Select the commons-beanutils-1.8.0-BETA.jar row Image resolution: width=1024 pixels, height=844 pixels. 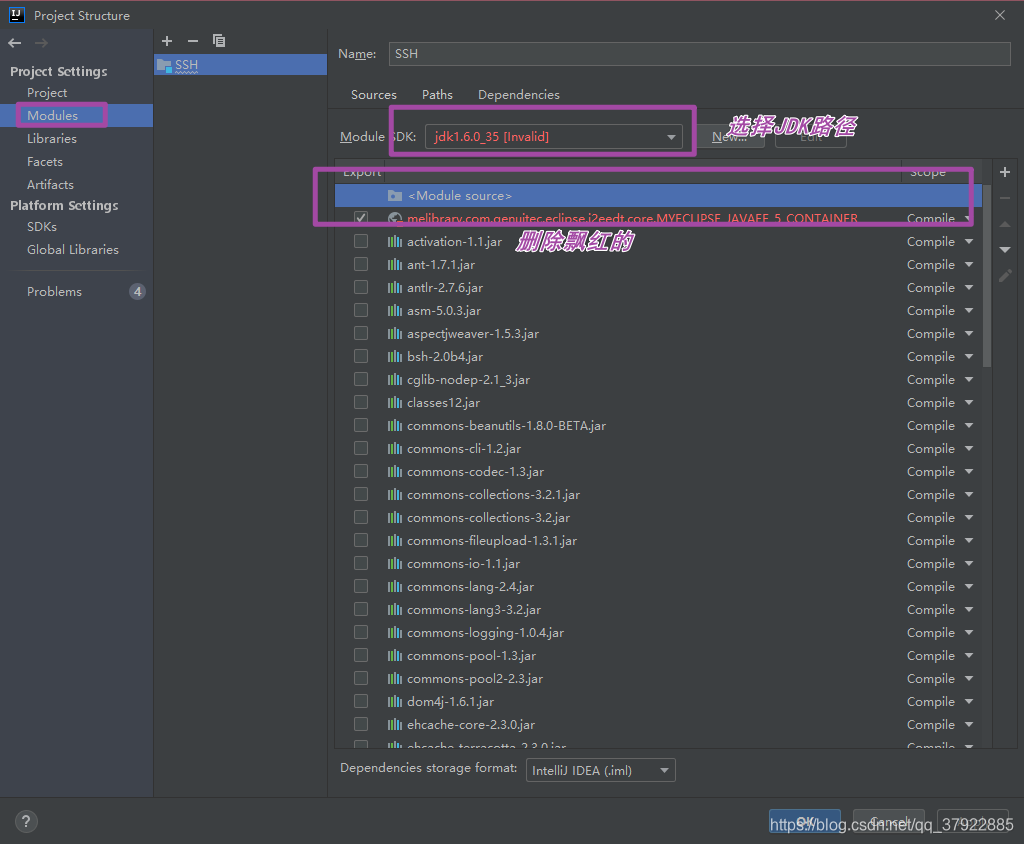[x=658, y=425]
